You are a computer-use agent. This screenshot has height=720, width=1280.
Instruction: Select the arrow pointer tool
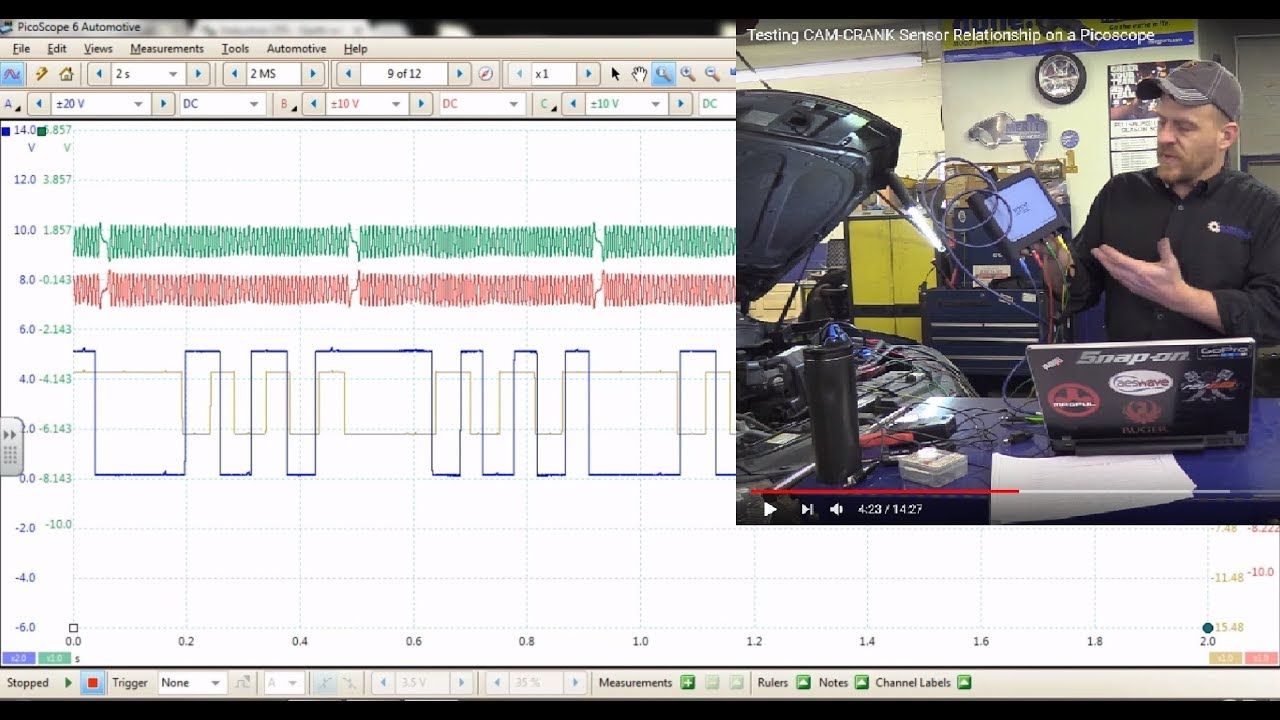(x=615, y=74)
